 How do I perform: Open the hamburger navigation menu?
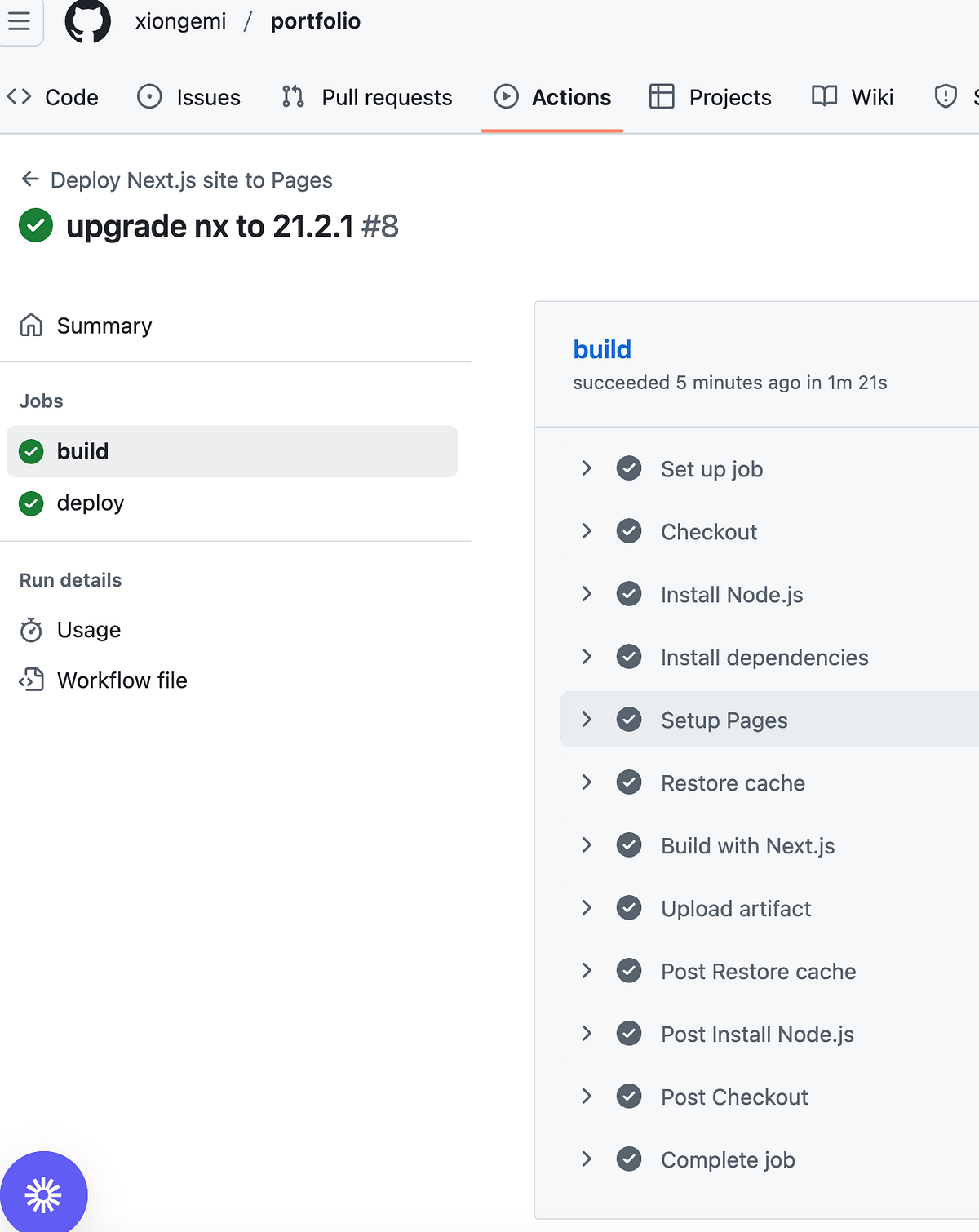coord(20,21)
